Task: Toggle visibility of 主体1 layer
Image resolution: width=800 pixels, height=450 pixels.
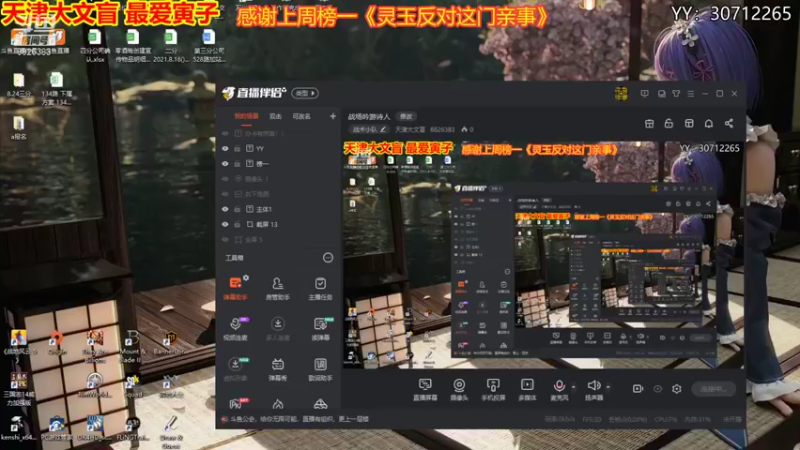Action: 225,209
